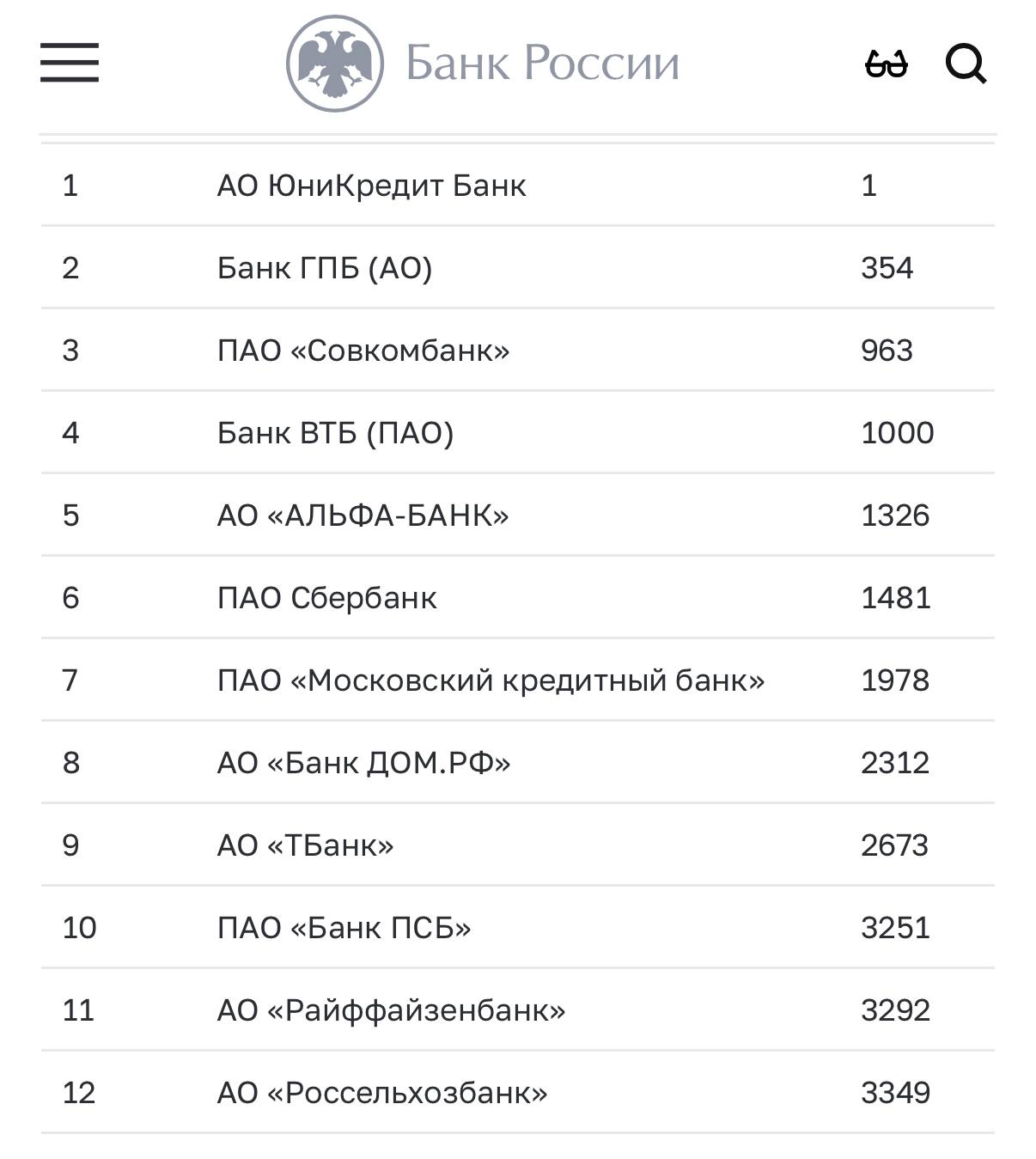Click license number 2673 for TBank
1036x1159 pixels.
point(894,845)
